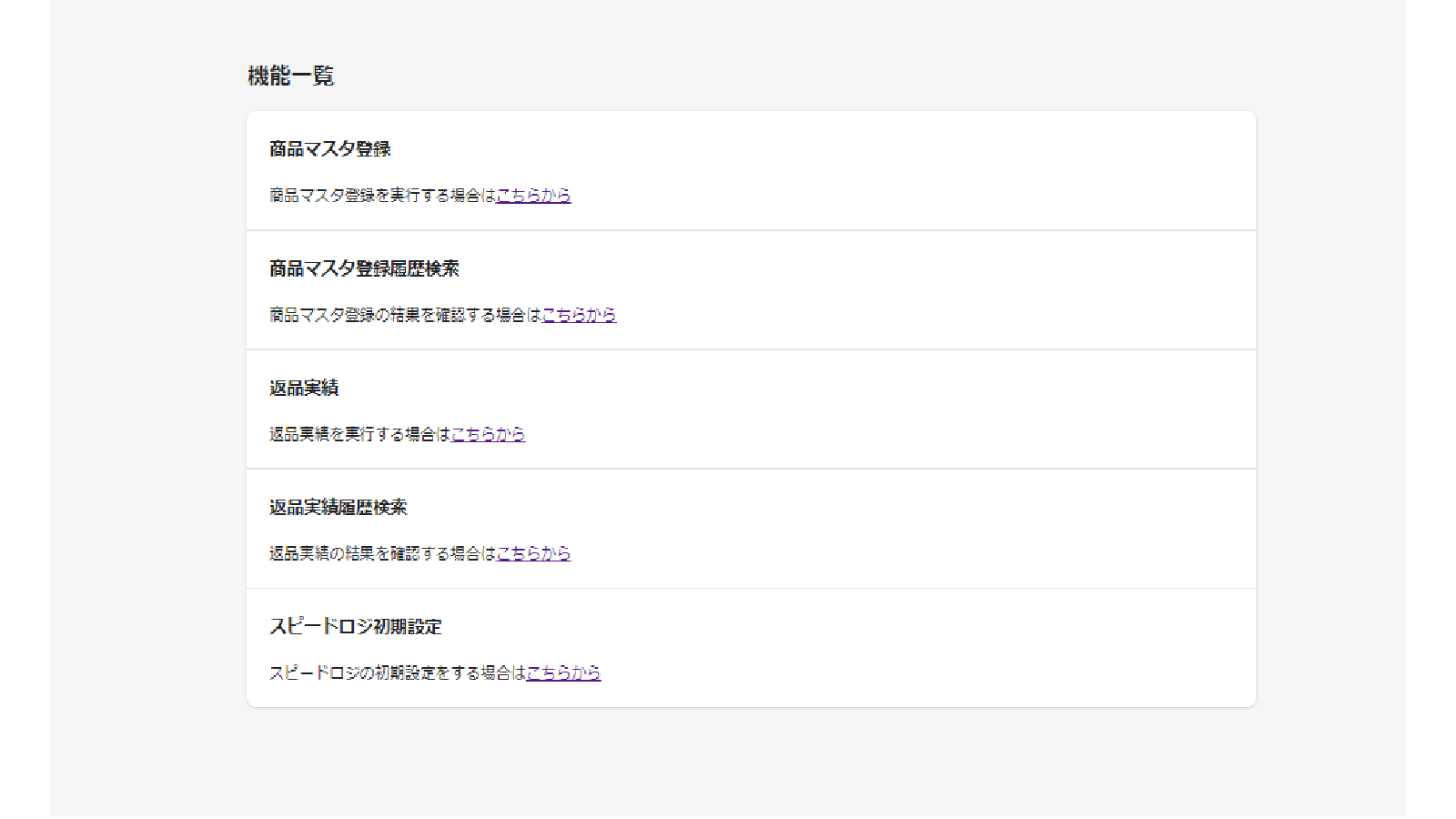Click the 商品マスタ登録履歴検索 section heading
This screenshot has height=819, width=1456.
pos(364,268)
